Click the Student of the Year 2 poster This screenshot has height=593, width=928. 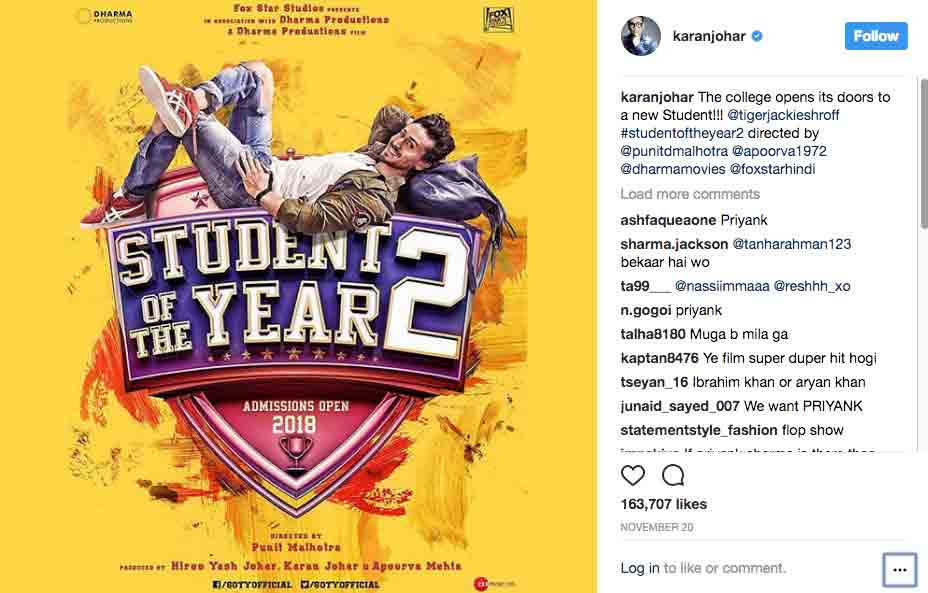click(x=298, y=296)
